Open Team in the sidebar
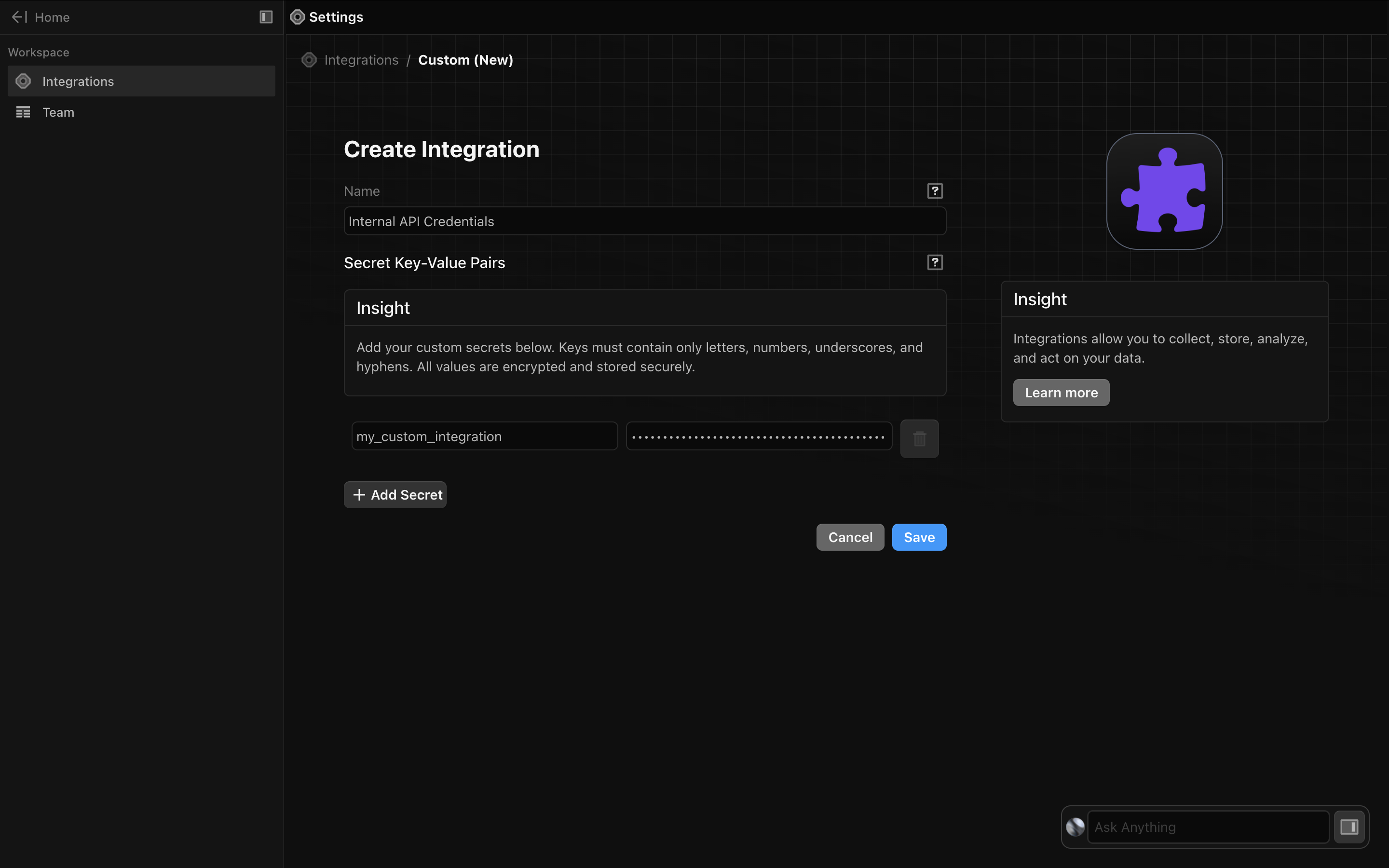 click(x=58, y=112)
